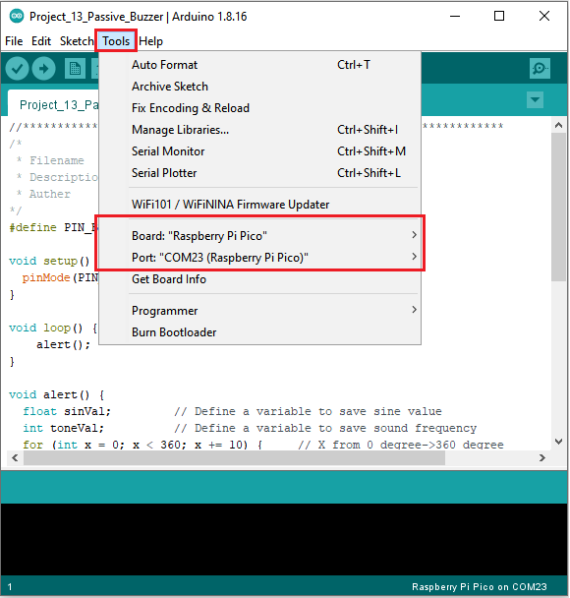The image size is (570, 598).
Task: Click the Verify checkmark toolbar button
Action: [x=17, y=69]
